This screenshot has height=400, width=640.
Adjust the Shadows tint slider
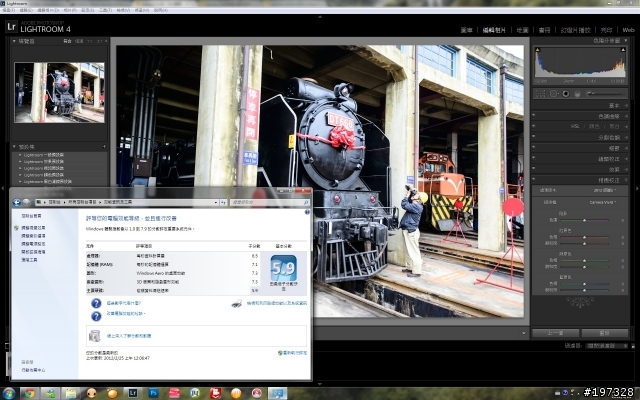(584, 220)
